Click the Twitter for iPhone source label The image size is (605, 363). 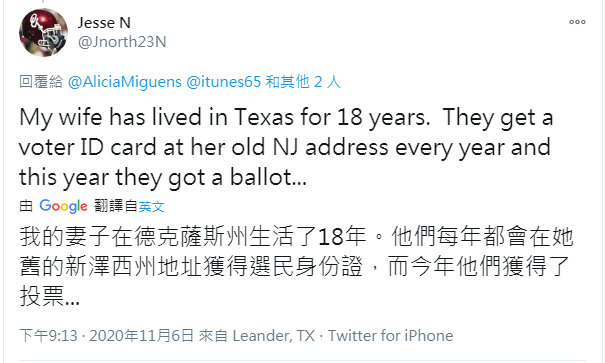click(390, 336)
